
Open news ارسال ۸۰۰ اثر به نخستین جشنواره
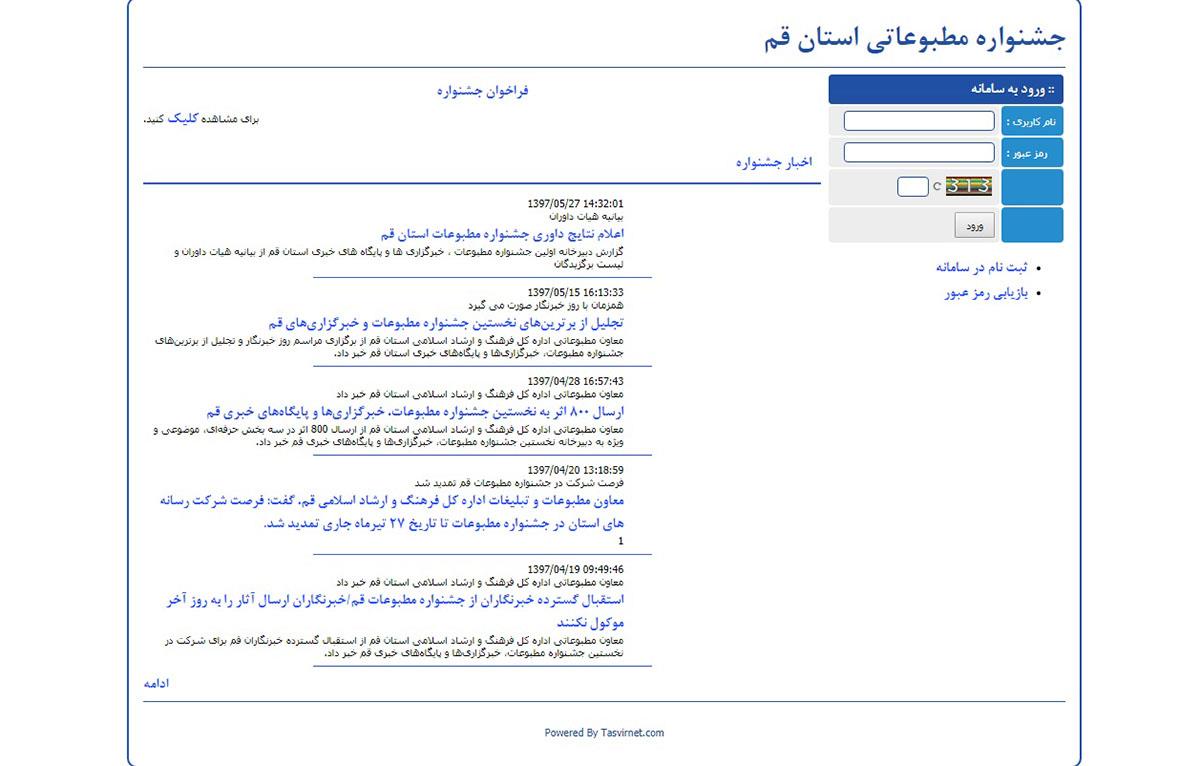[x=415, y=411]
